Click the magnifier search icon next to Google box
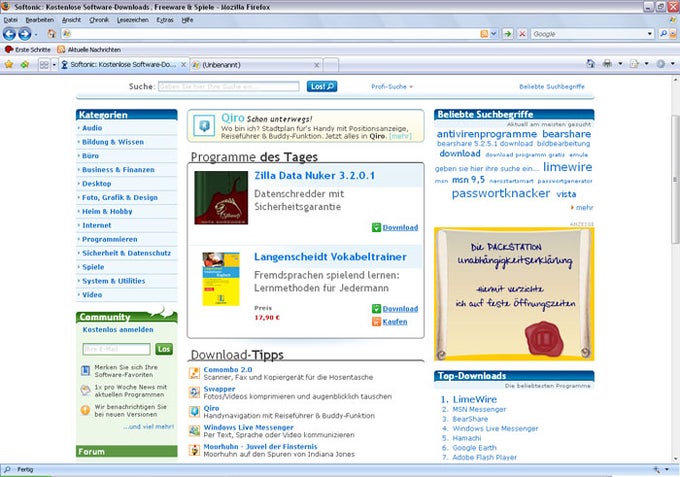 coord(663,34)
